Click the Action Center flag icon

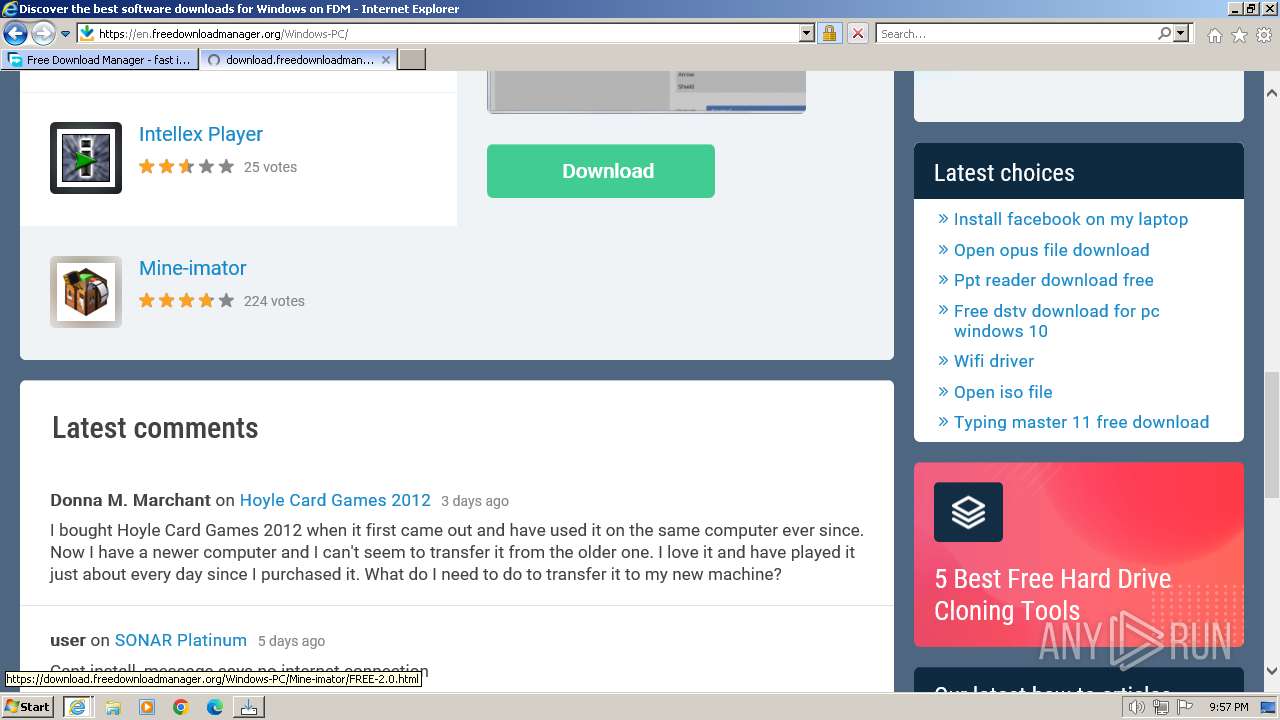coord(1185,707)
